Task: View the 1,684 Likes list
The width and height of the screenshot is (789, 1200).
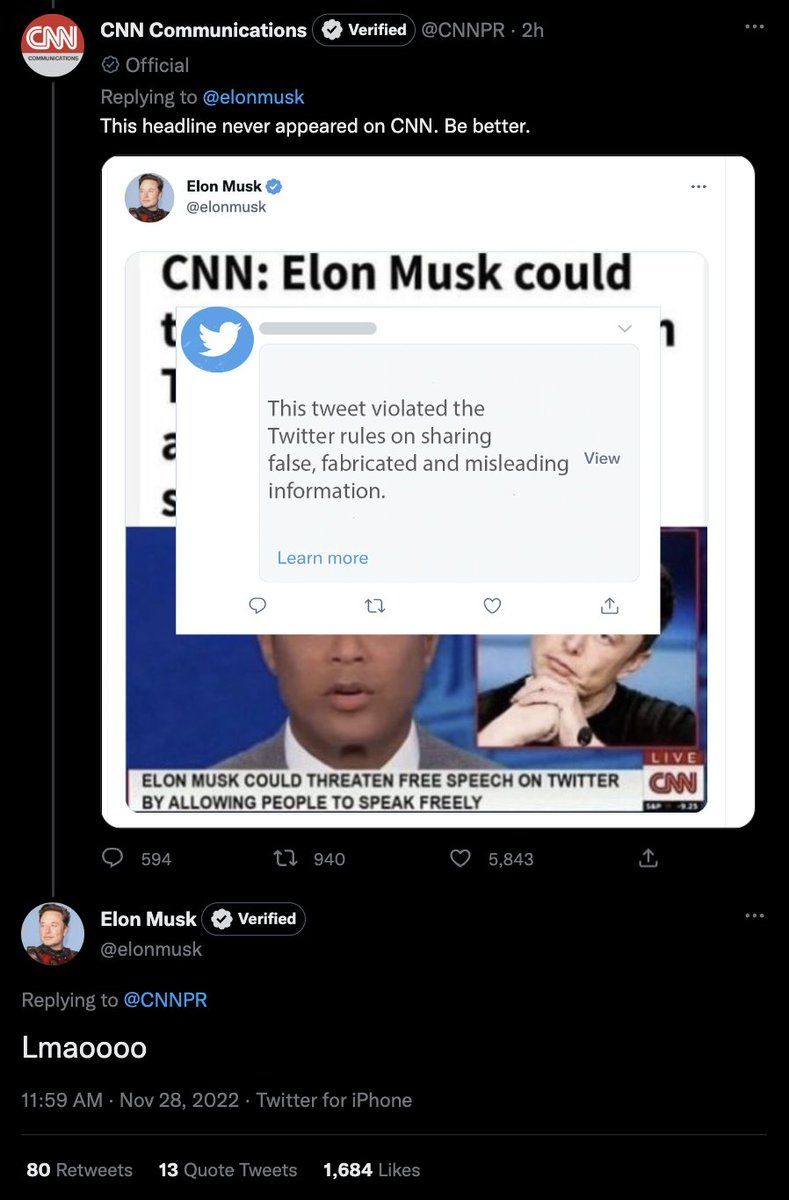Action: [x=371, y=1169]
